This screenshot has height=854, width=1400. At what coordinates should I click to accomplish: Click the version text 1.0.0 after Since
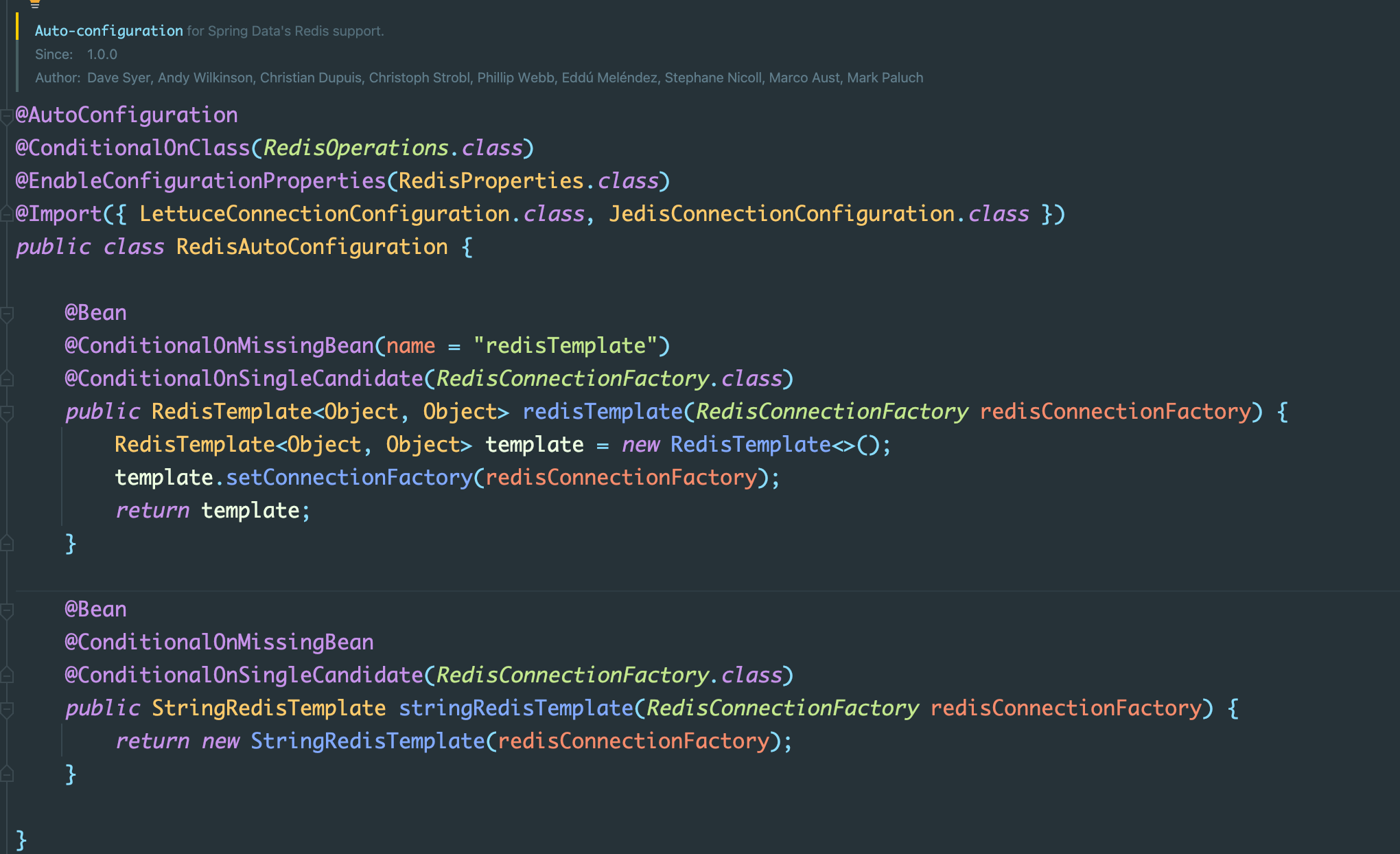102,54
